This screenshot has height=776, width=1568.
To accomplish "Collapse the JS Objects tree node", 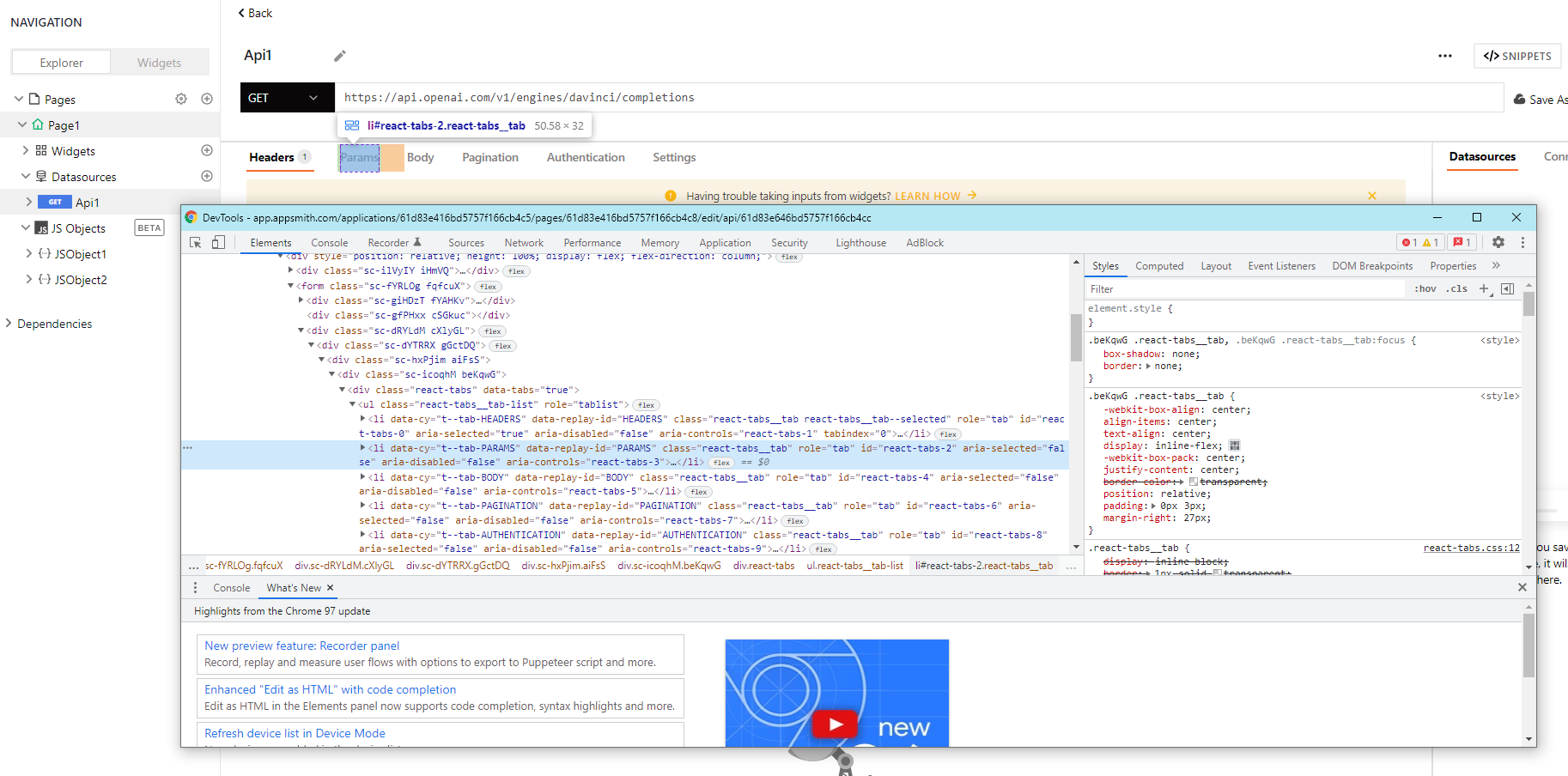I will coord(26,227).
